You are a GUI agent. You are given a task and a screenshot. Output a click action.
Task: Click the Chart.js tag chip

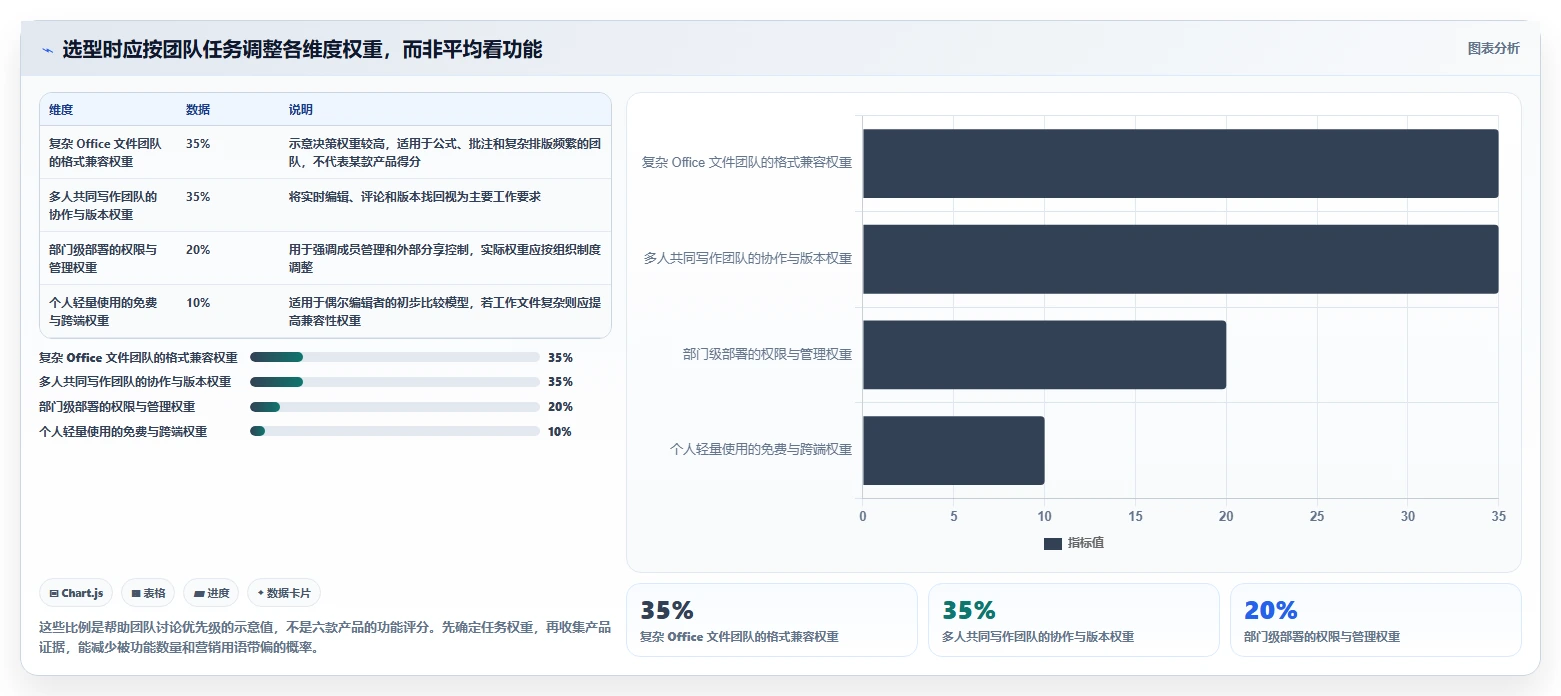(77, 593)
